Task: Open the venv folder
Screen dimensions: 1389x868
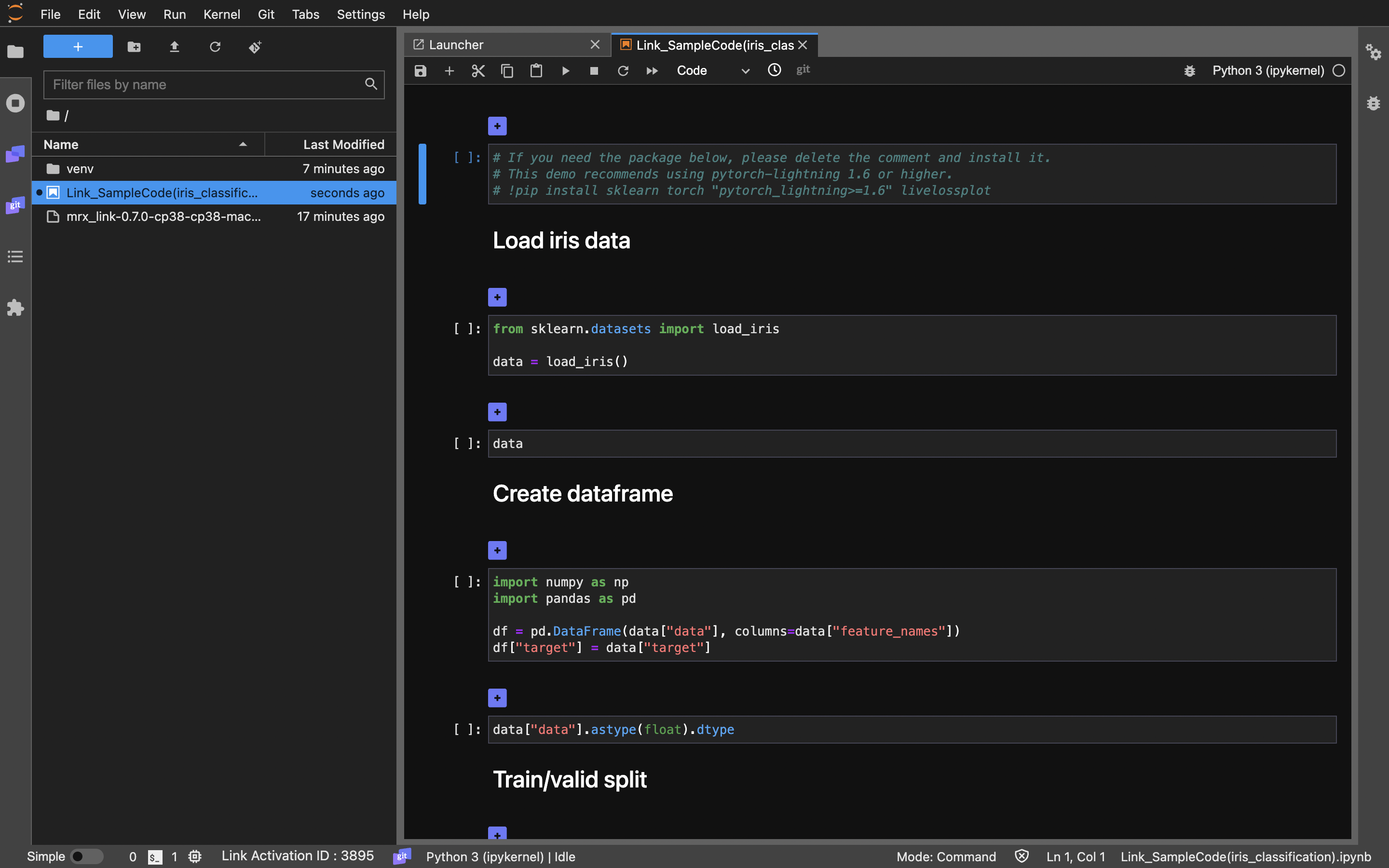Action: pos(80,169)
